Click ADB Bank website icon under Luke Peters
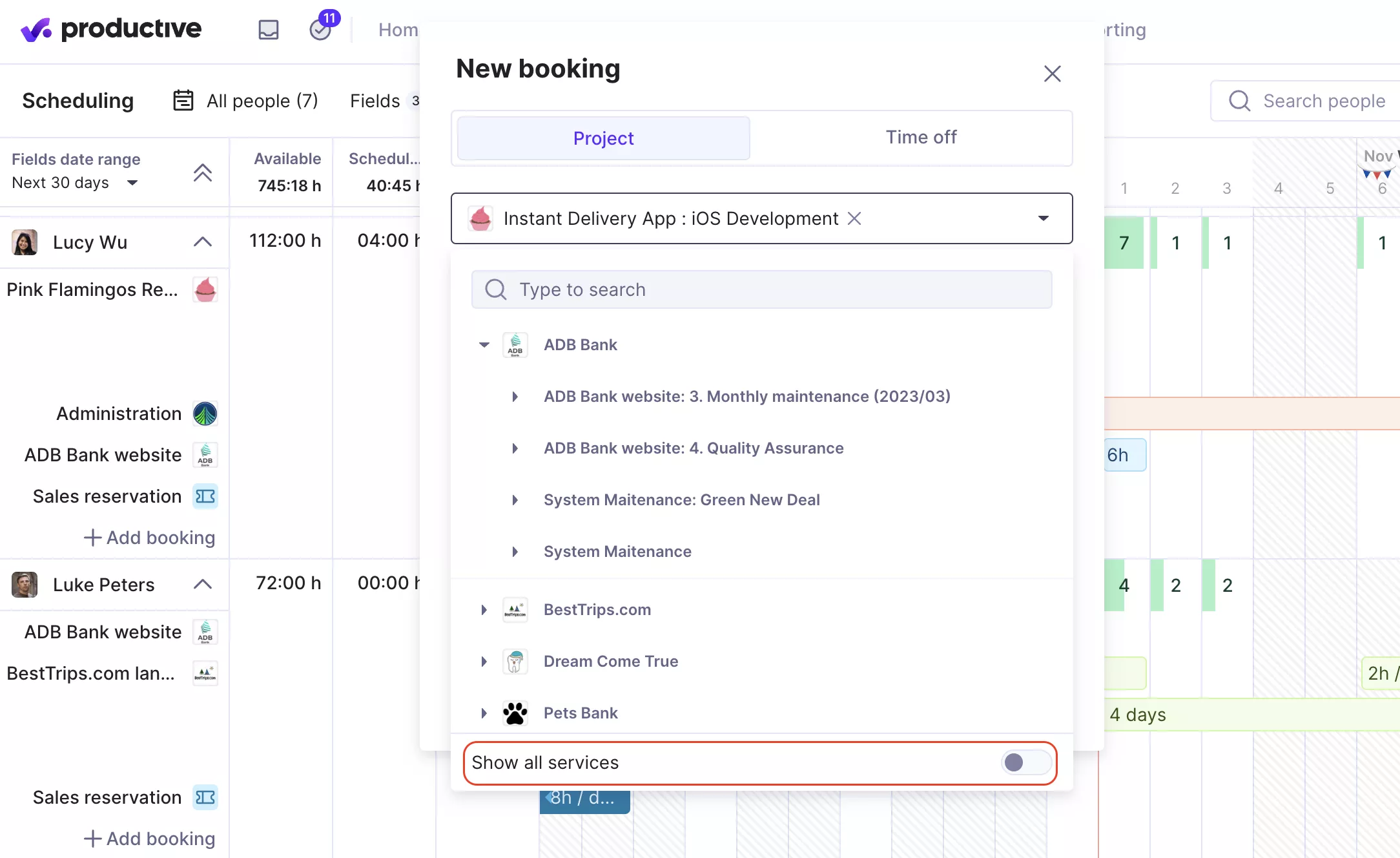The width and height of the screenshot is (1400, 858). [205, 632]
